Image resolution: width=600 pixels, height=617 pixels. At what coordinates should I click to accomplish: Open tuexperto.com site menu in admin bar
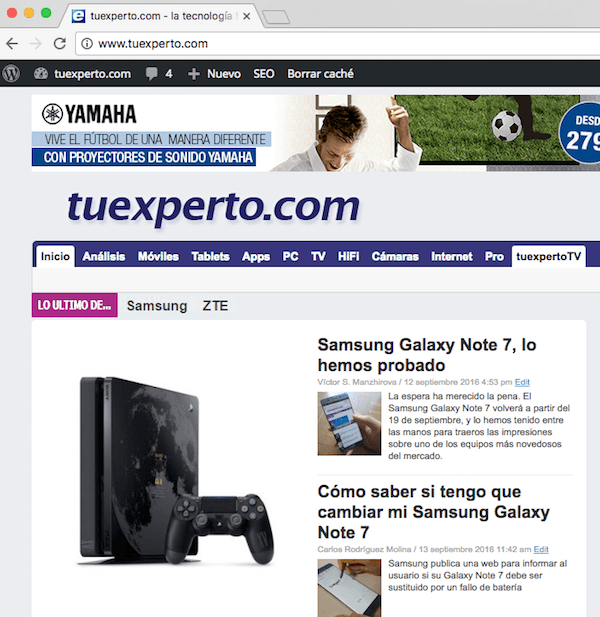tap(92, 74)
